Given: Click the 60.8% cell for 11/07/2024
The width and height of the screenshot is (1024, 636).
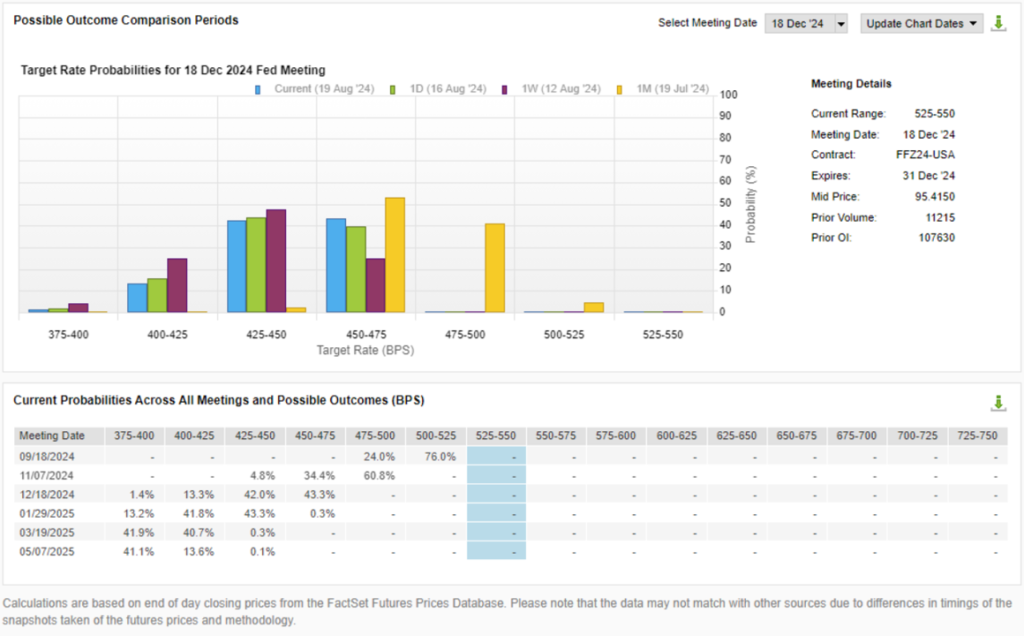Looking at the screenshot, I should click(379, 475).
